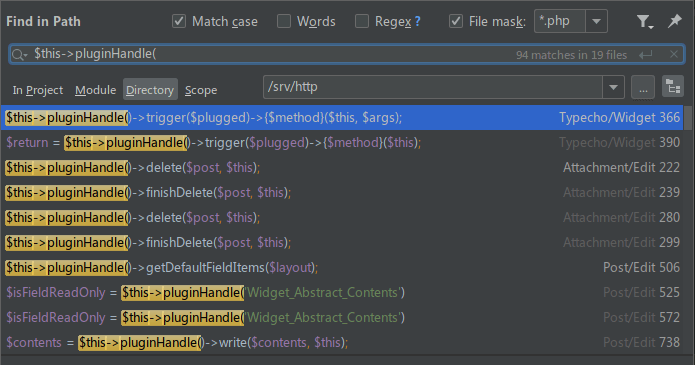Expand the *.php file mask dropdown
The height and width of the screenshot is (365, 695).
coord(597,21)
